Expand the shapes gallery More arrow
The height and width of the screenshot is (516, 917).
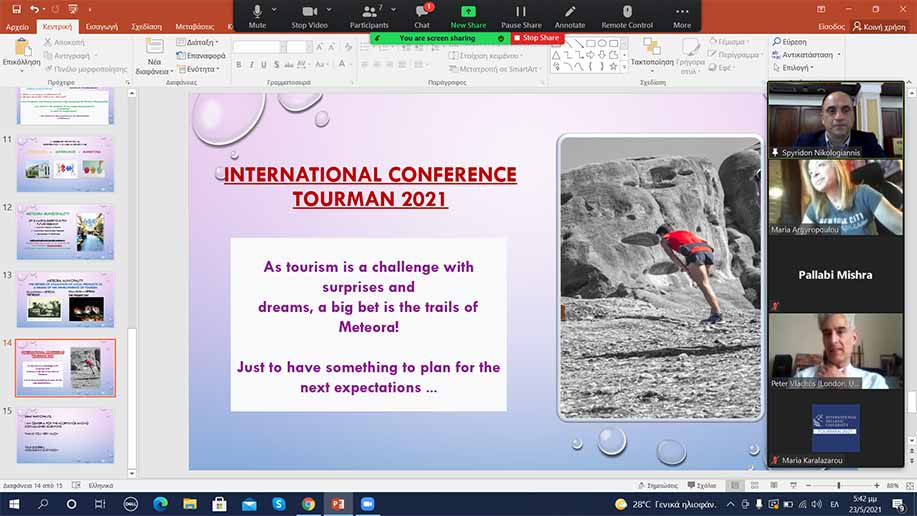(x=625, y=68)
